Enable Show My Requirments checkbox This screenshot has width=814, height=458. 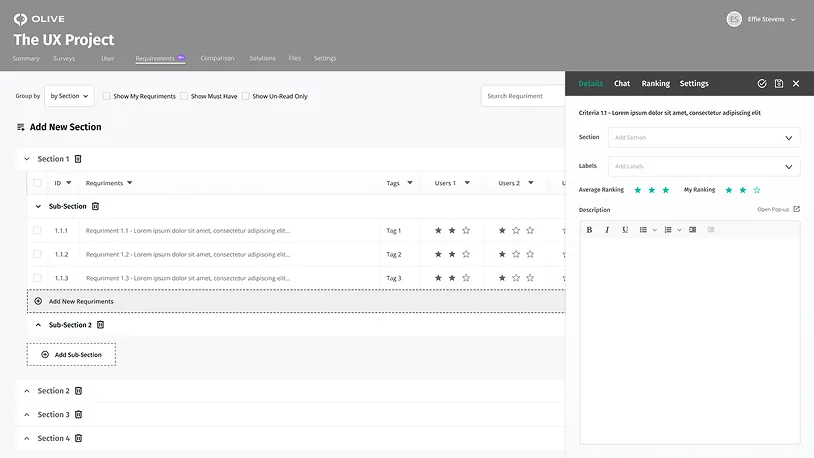(106, 96)
